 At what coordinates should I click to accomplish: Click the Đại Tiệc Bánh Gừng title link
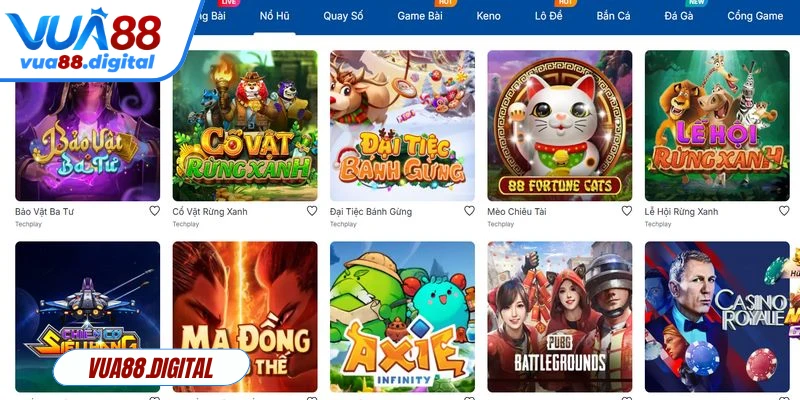click(x=371, y=211)
